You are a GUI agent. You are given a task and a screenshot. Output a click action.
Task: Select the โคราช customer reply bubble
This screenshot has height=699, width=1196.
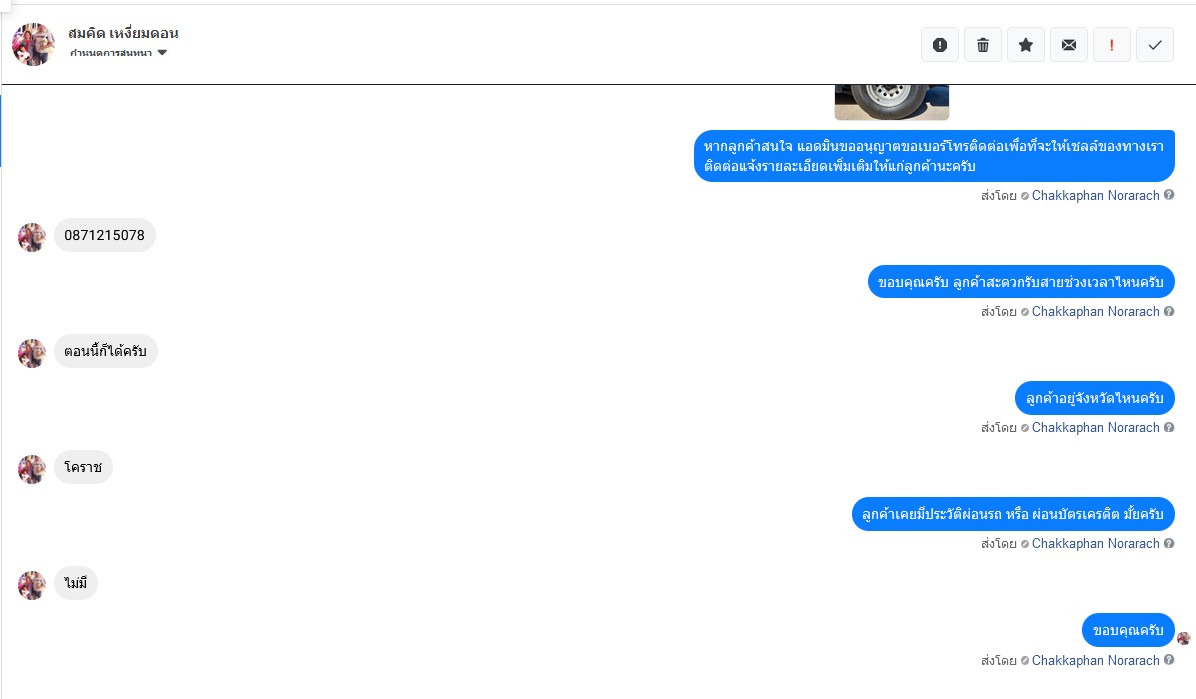83,467
